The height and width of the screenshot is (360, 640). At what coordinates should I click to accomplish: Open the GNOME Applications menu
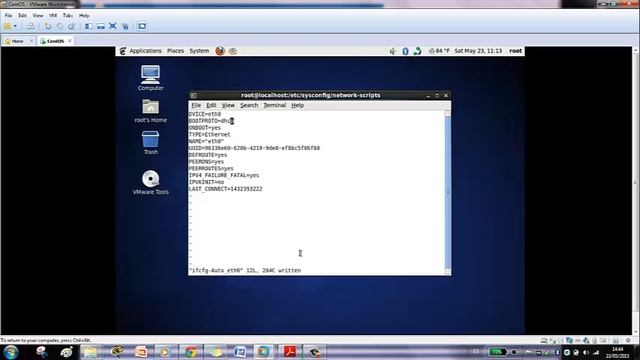pos(145,51)
